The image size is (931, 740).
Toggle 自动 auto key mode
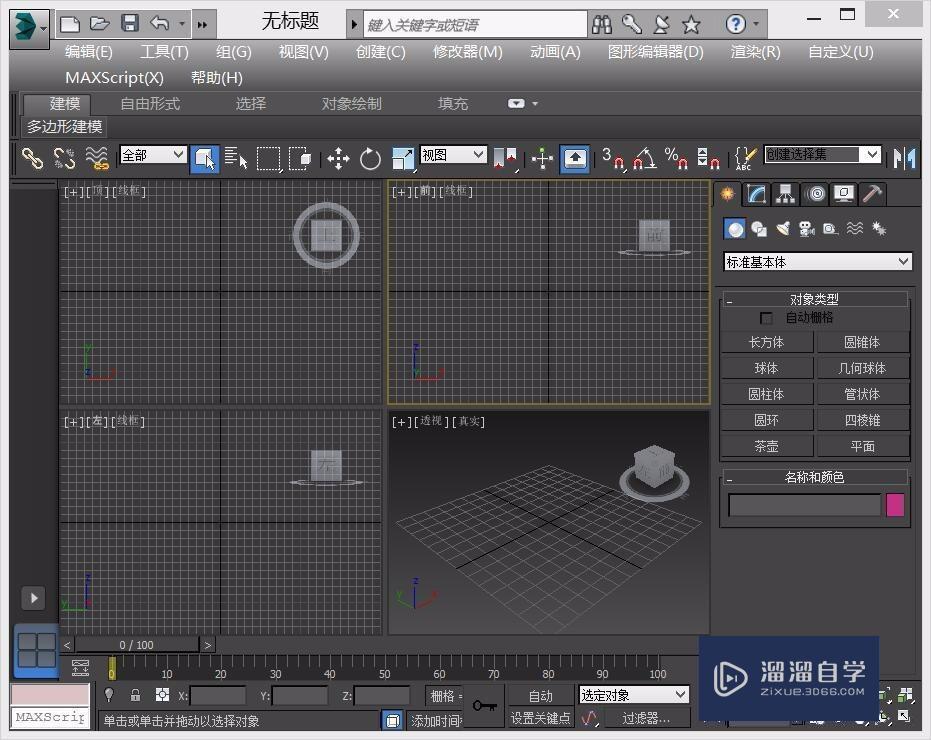[x=540, y=695]
